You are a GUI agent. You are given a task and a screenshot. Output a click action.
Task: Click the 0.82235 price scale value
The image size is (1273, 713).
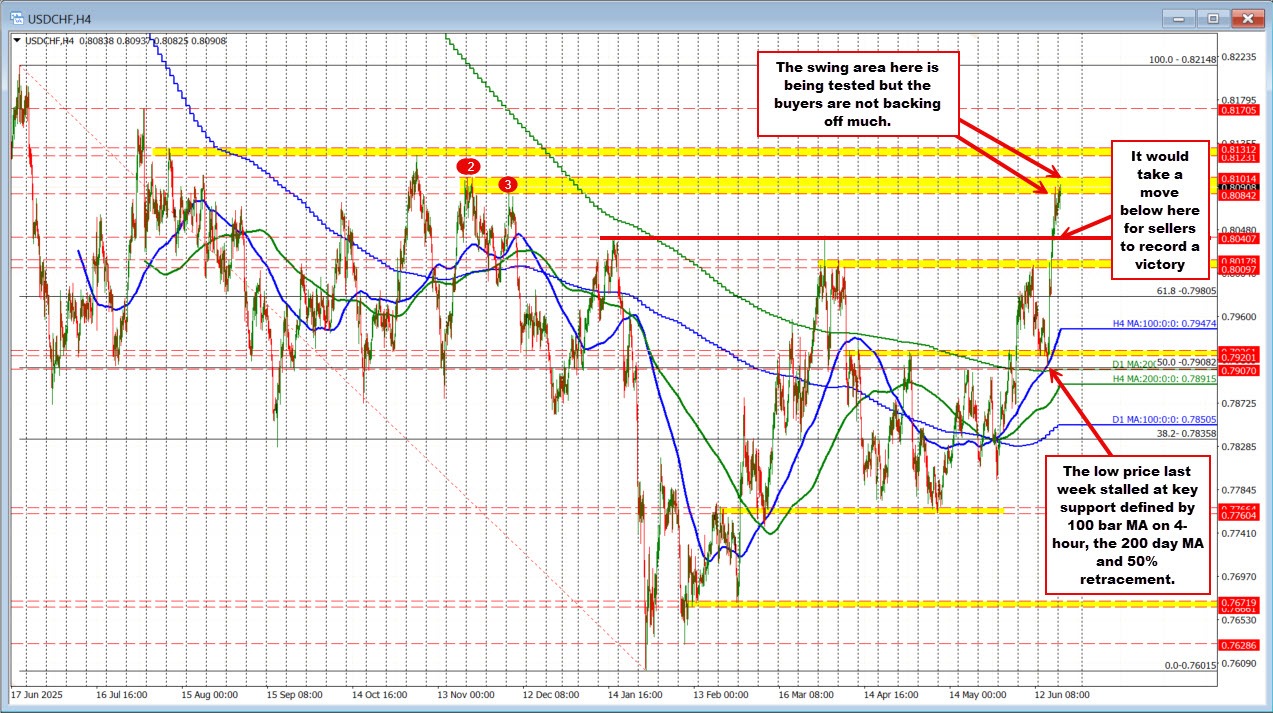click(x=1239, y=56)
